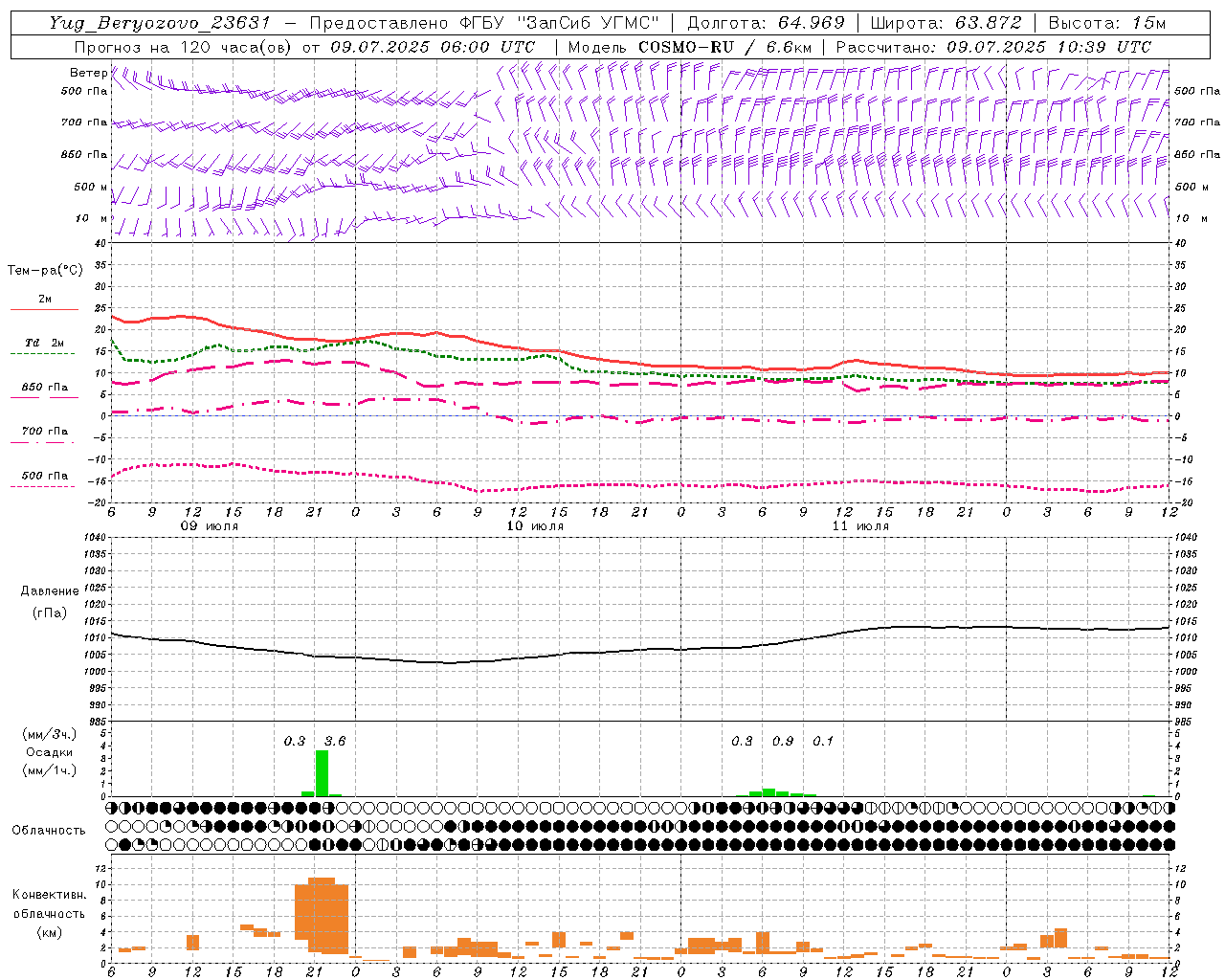Click the Конвективн. panel label

pyautogui.click(x=49, y=895)
